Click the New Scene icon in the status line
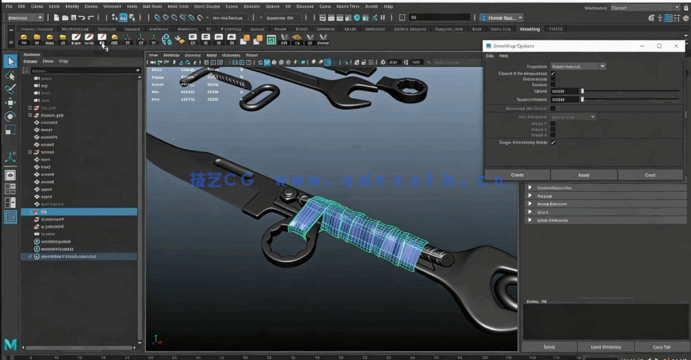This screenshot has width=691, height=360. [x=56, y=18]
